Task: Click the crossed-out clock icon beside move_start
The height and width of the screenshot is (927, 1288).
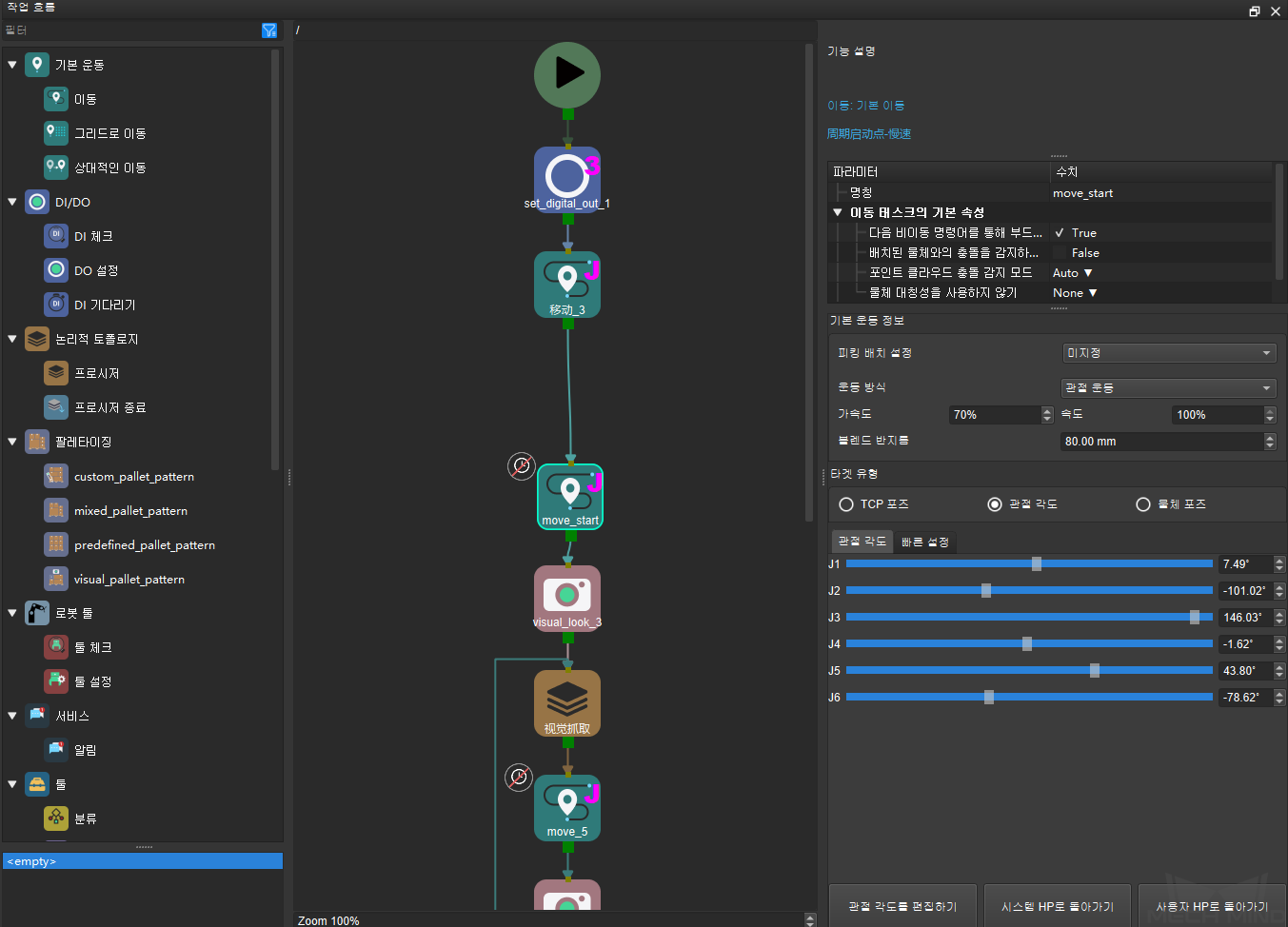Action: (521, 466)
